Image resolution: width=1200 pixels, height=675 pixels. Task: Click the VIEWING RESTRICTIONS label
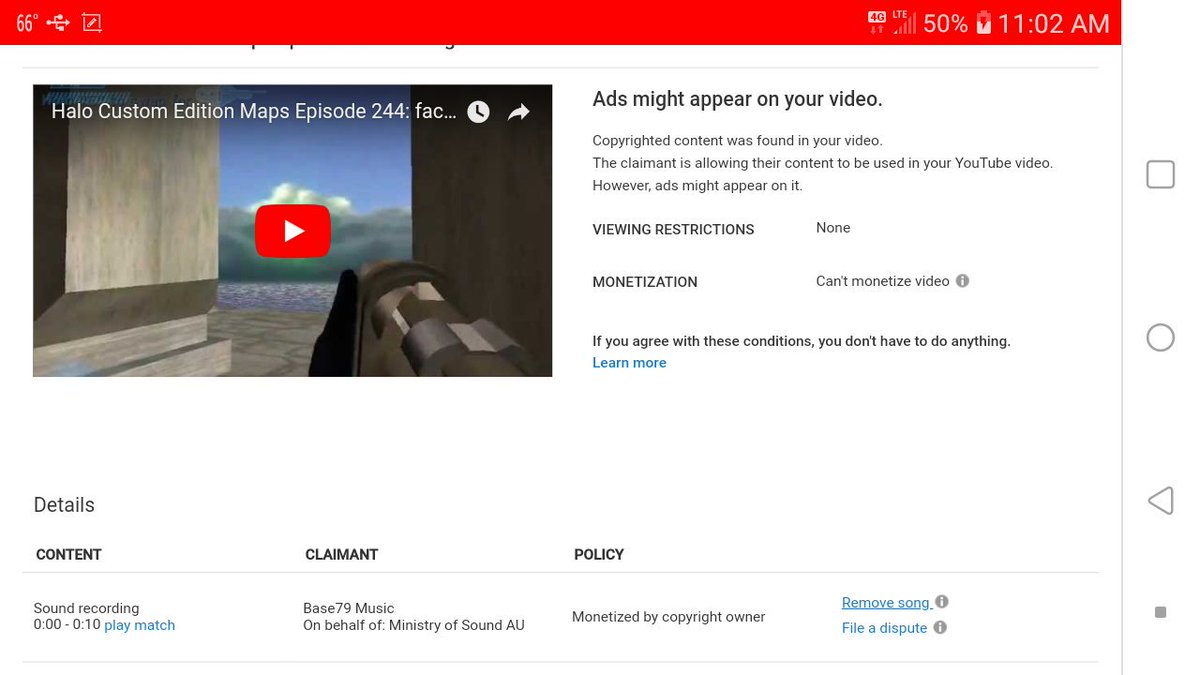[673, 229]
